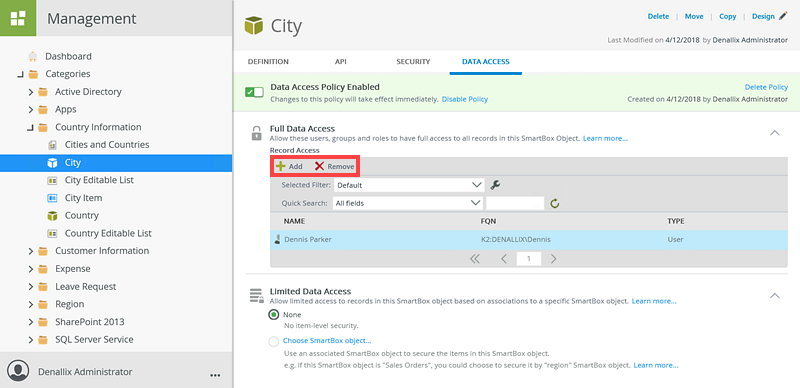Click the red X Remove icon
The height and width of the screenshot is (388, 800).
319,166
